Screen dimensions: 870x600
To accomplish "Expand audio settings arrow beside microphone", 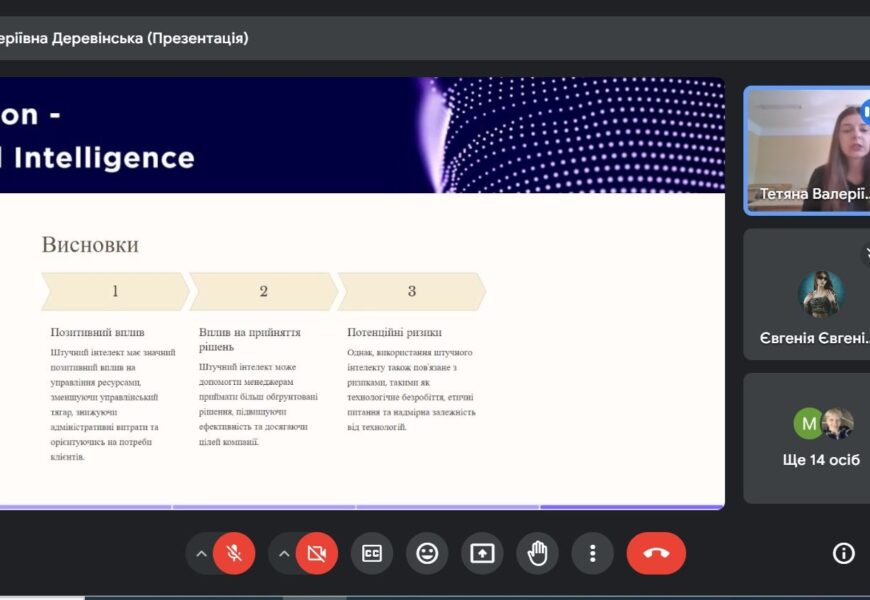I will pyautogui.click(x=201, y=553).
